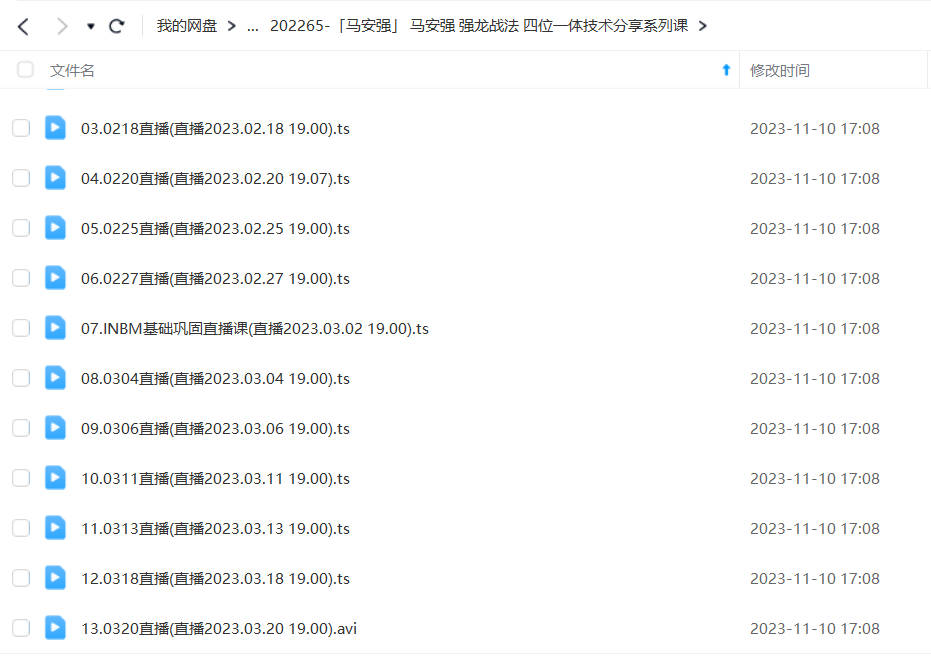
Task: Open 13.0320直播(直播2023.03.20 19.00).avi
Action: [x=218, y=629]
